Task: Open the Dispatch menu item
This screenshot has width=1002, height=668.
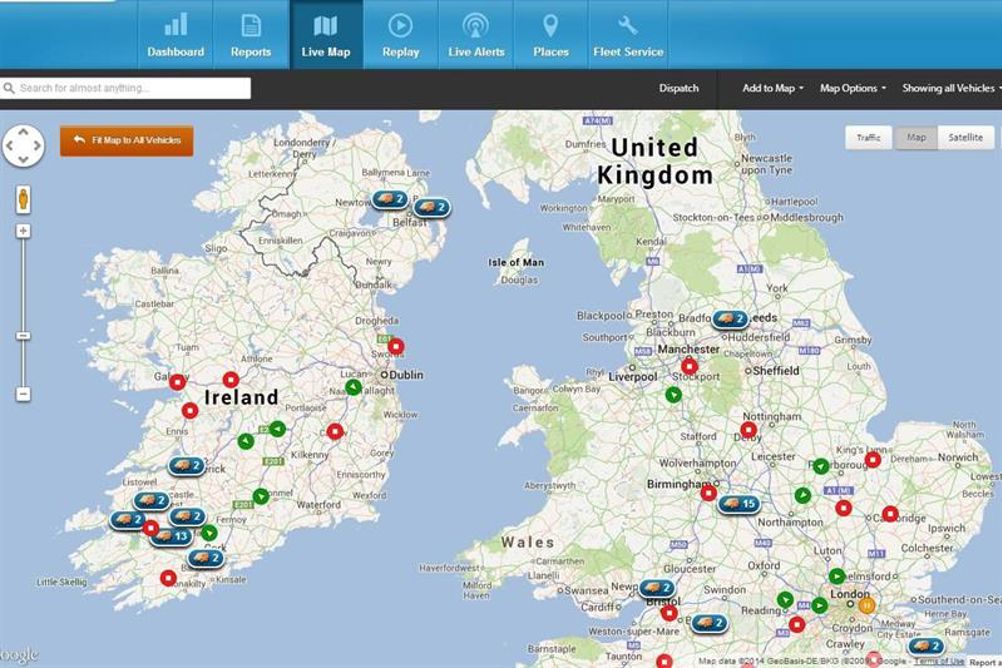Action: [x=679, y=88]
